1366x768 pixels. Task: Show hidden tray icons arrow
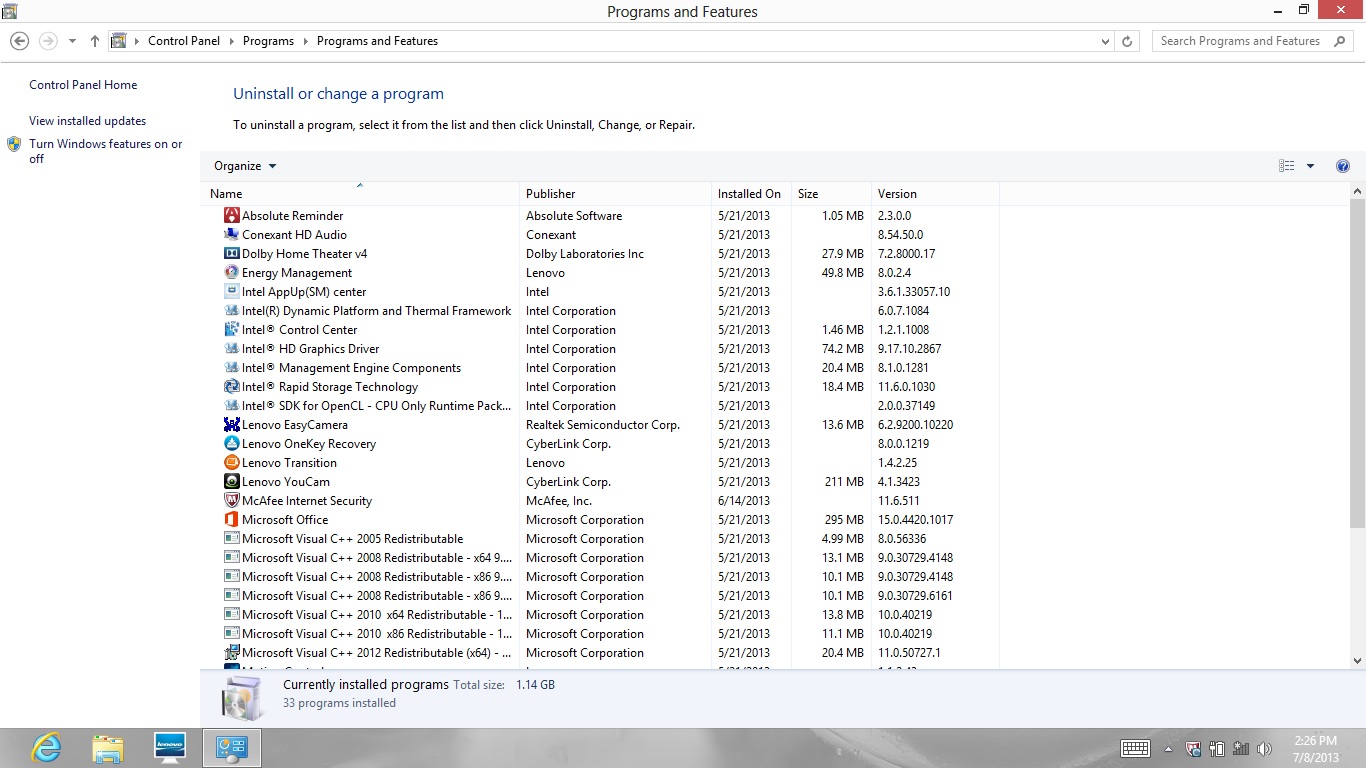click(1168, 749)
